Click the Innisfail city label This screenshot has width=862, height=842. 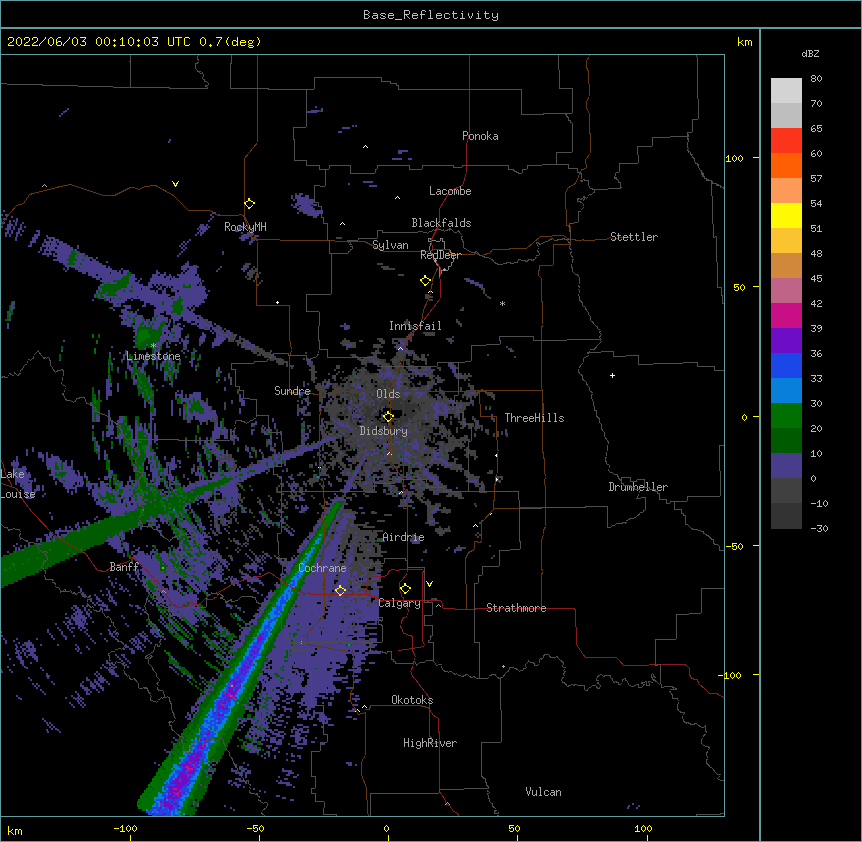[415, 326]
